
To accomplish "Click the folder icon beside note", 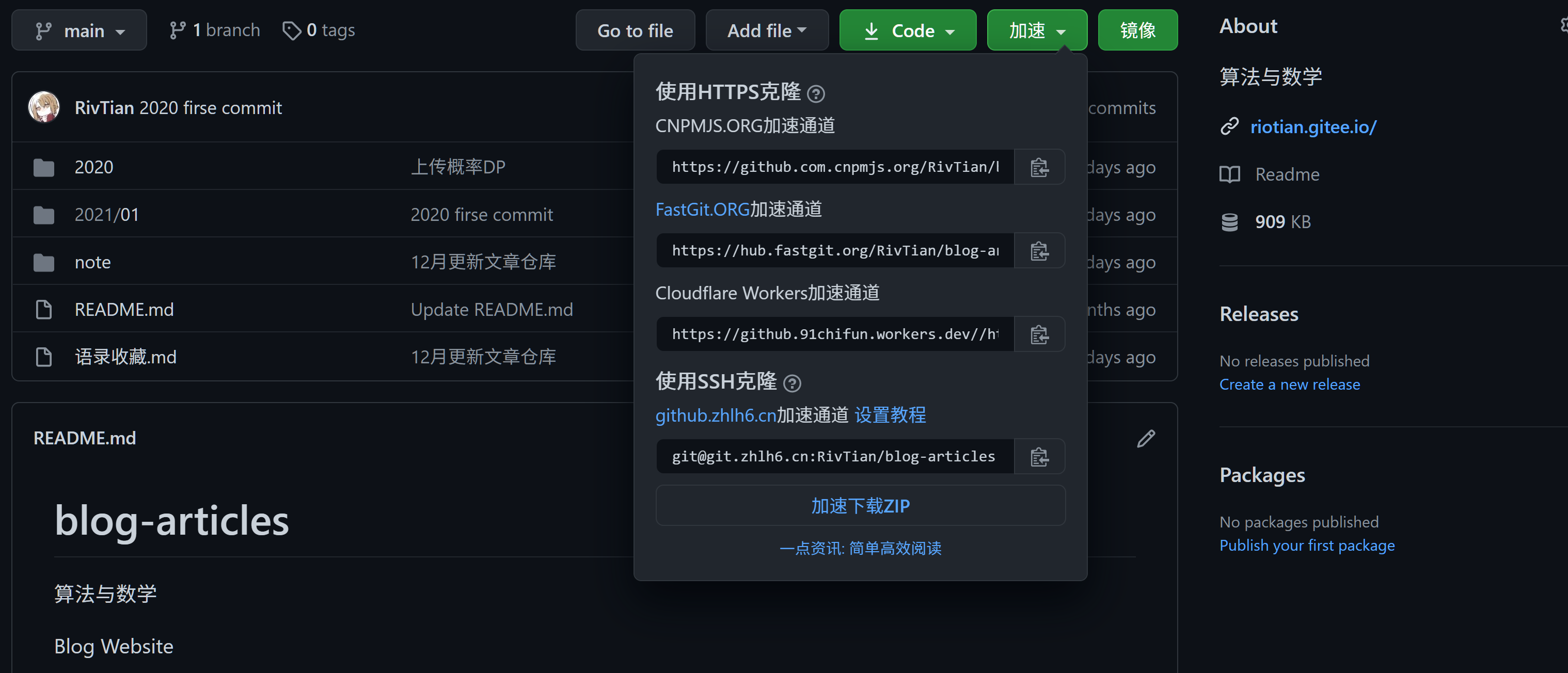I will (x=44, y=262).
